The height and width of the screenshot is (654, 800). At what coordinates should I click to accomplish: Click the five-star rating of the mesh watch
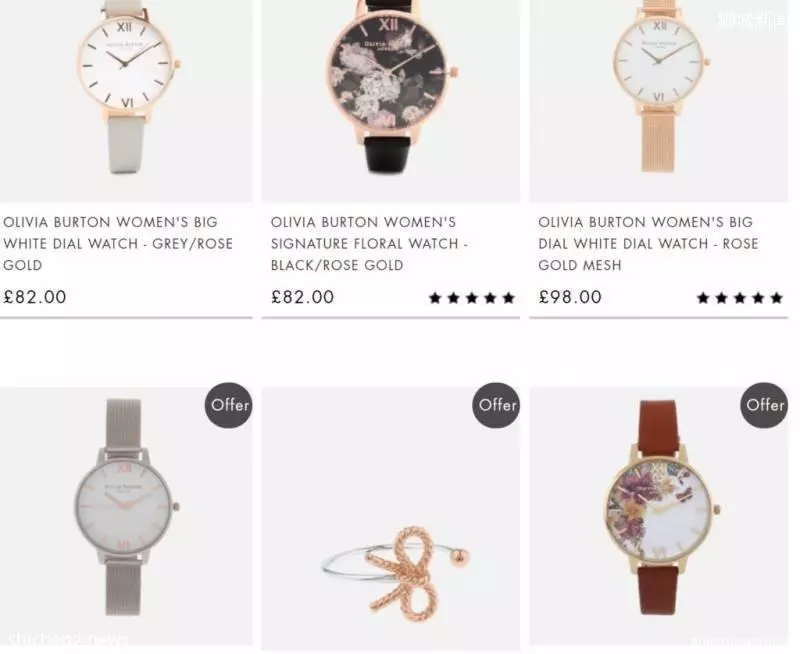pos(740,298)
